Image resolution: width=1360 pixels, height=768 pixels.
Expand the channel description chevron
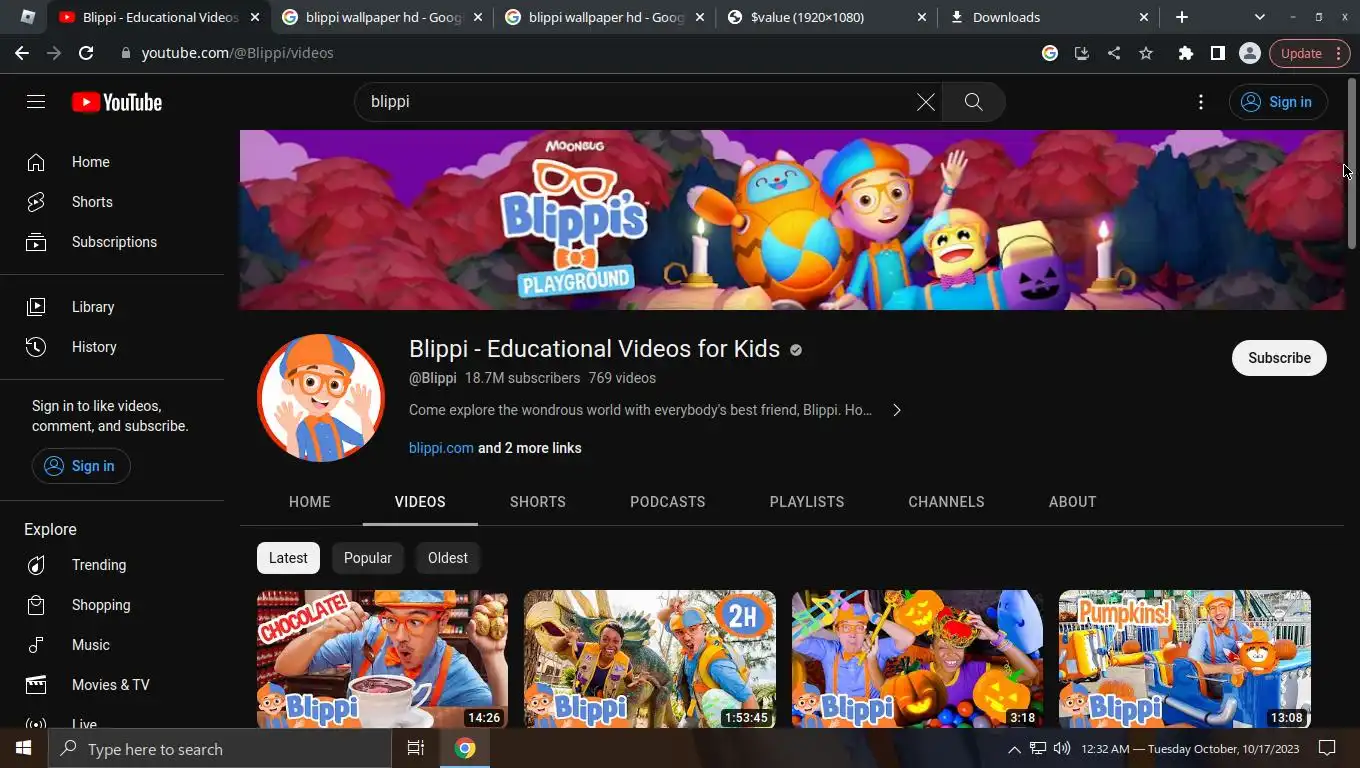tap(897, 410)
